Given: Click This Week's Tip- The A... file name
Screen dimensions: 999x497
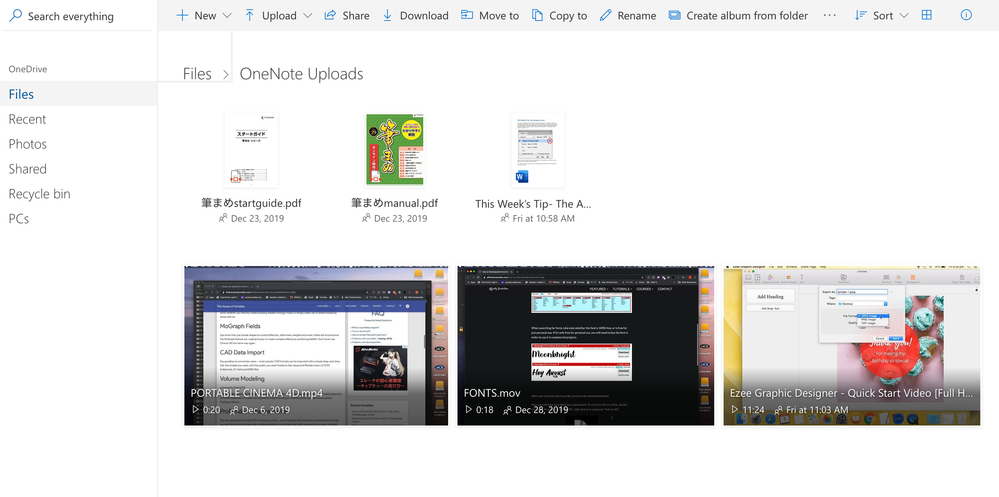Looking at the screenshot, I should (x=533, y=204).
